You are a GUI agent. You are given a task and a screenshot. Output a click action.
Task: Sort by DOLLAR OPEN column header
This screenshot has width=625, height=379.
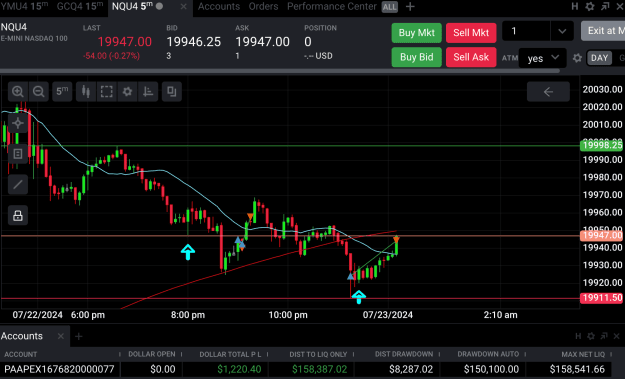151,354
